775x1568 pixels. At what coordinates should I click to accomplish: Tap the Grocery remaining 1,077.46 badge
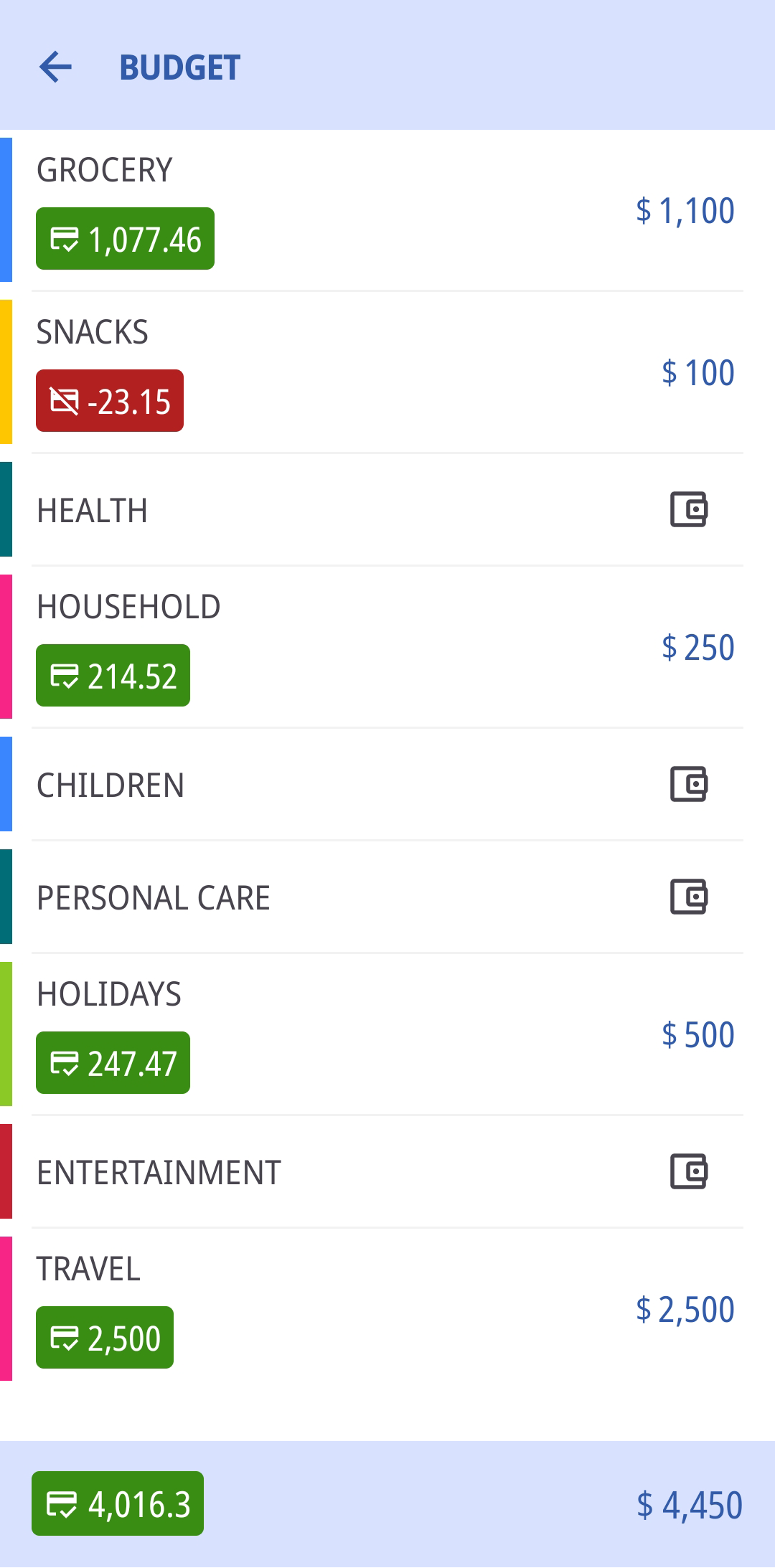[125, 239]
